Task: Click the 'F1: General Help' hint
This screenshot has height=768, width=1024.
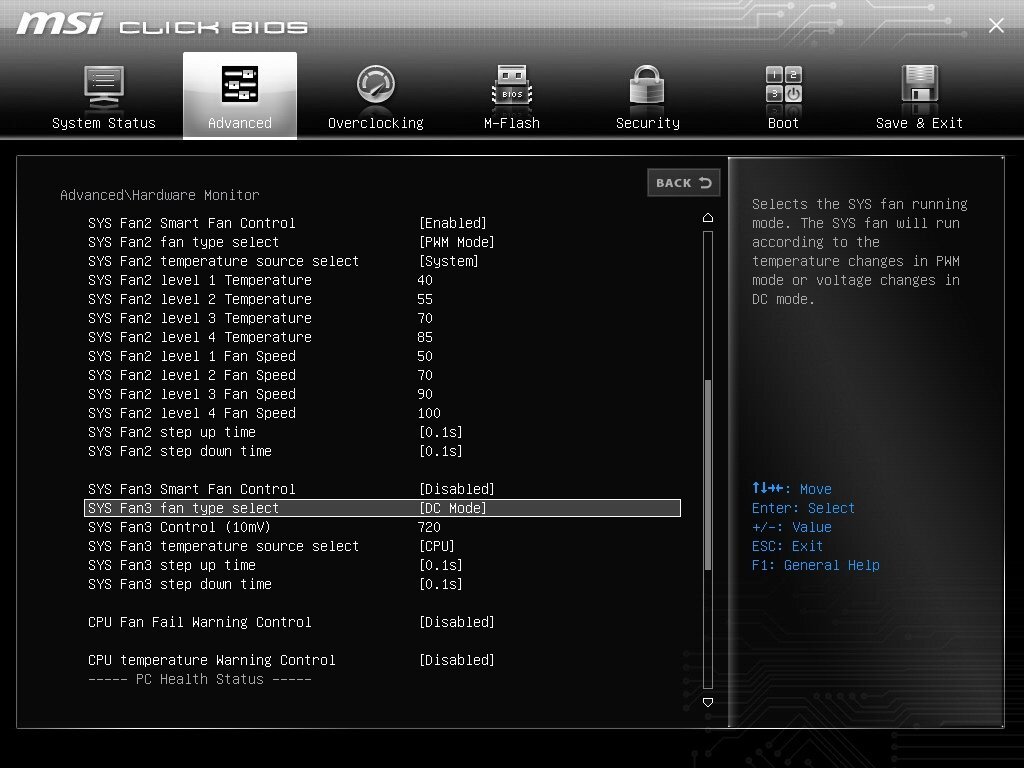Action: 816,565
